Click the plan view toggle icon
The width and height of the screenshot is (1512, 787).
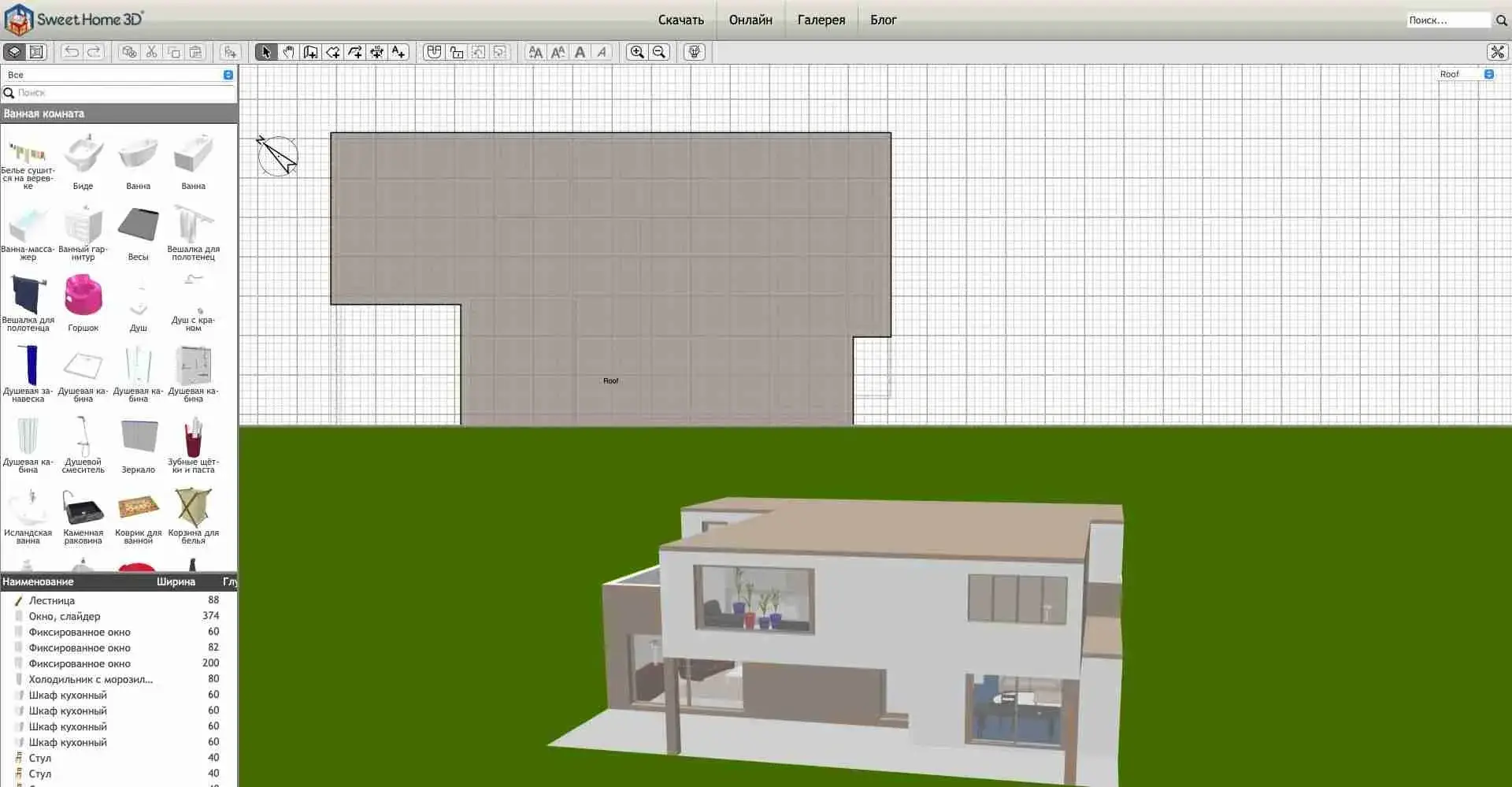pos(36,52)
